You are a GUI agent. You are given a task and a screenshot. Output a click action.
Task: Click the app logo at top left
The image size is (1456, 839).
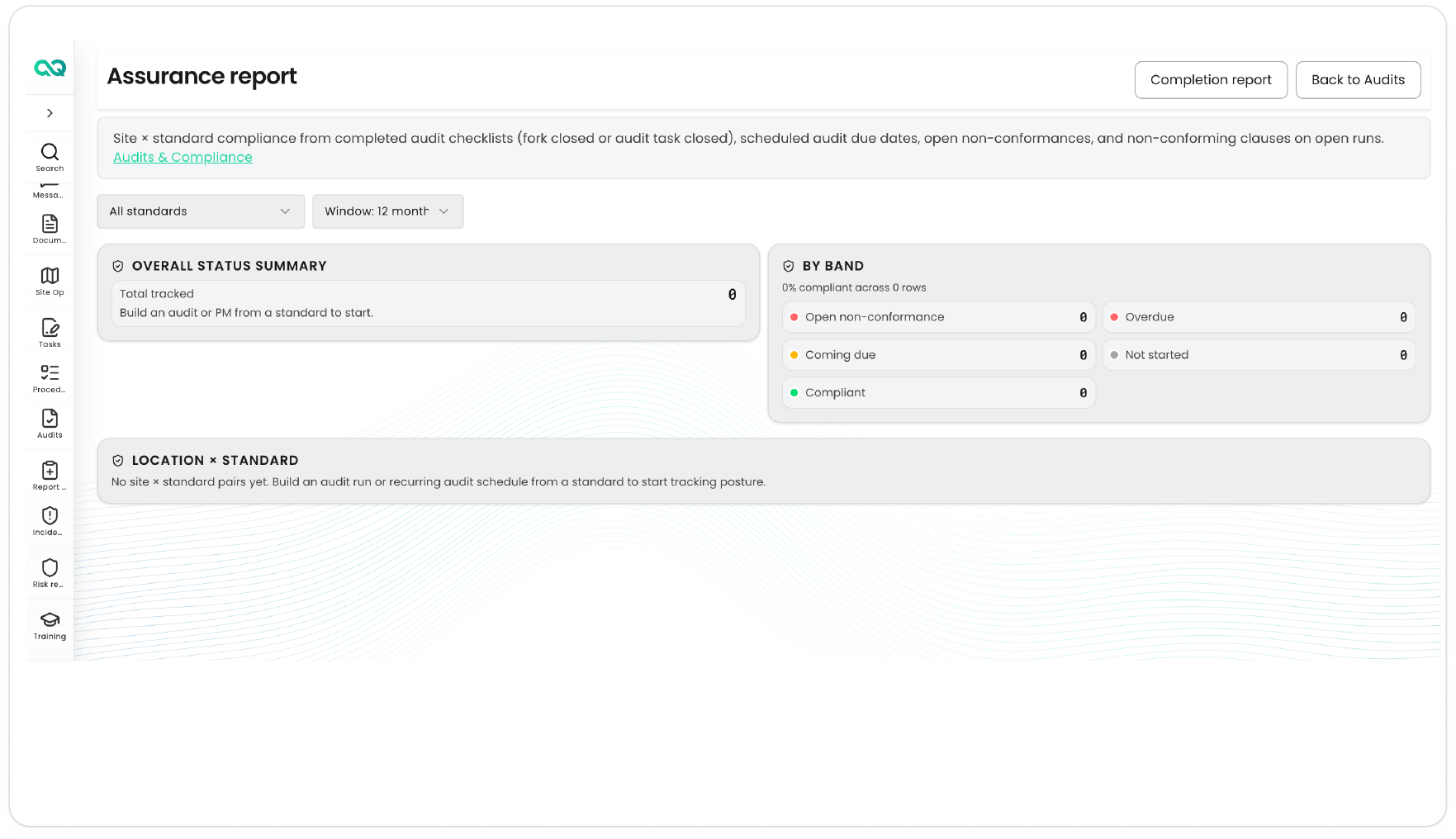click(50, 69)
